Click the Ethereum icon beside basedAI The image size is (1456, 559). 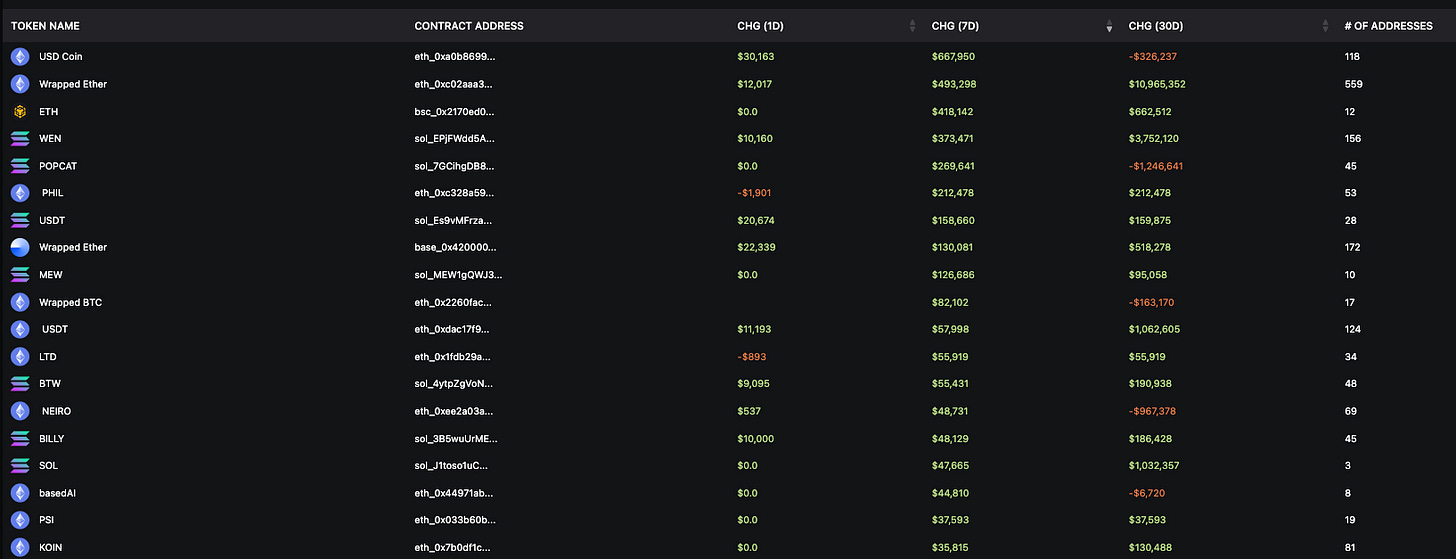point(19,493)
